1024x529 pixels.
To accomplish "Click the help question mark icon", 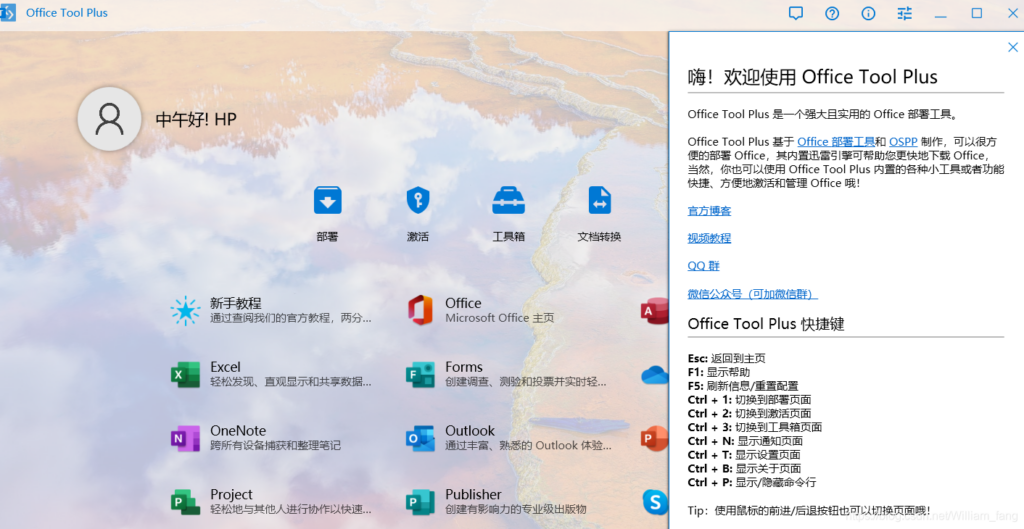I will [832, 14].
